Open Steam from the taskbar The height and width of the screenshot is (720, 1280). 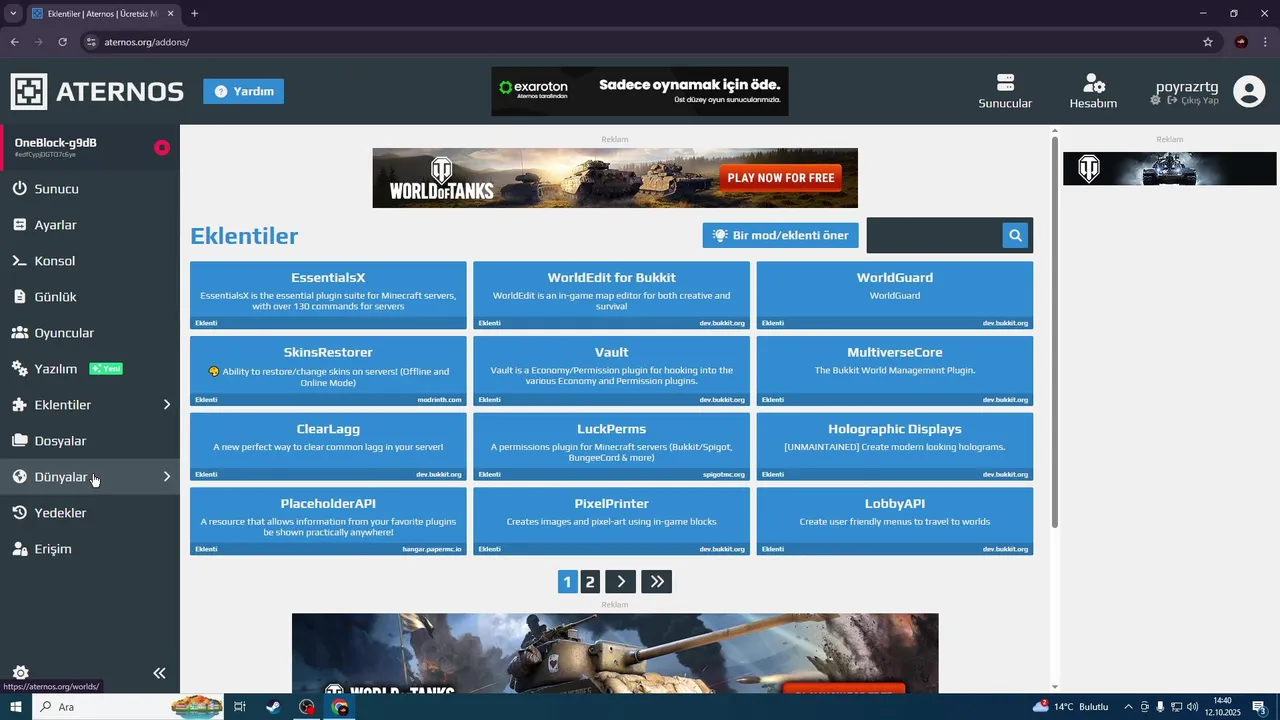273,707
